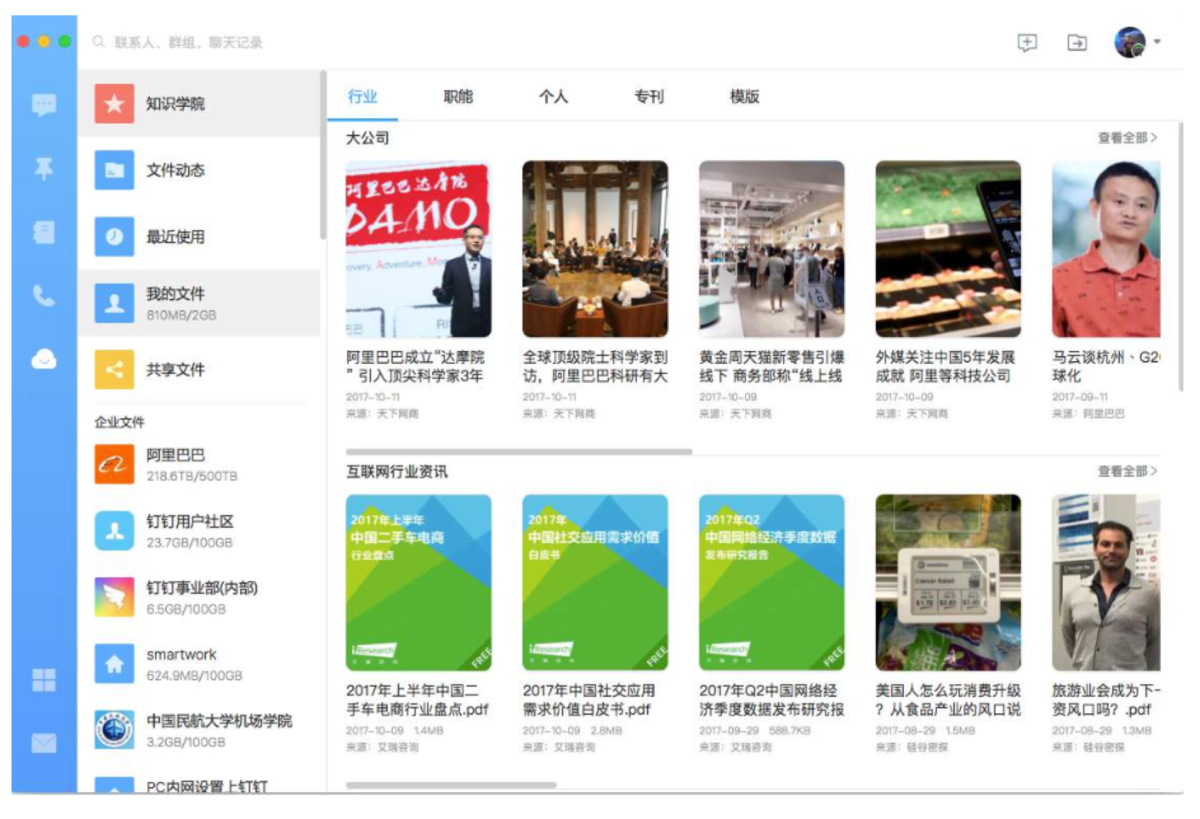Click the 大公司 section heading
1200x819 pixels.
coord(367,138)
